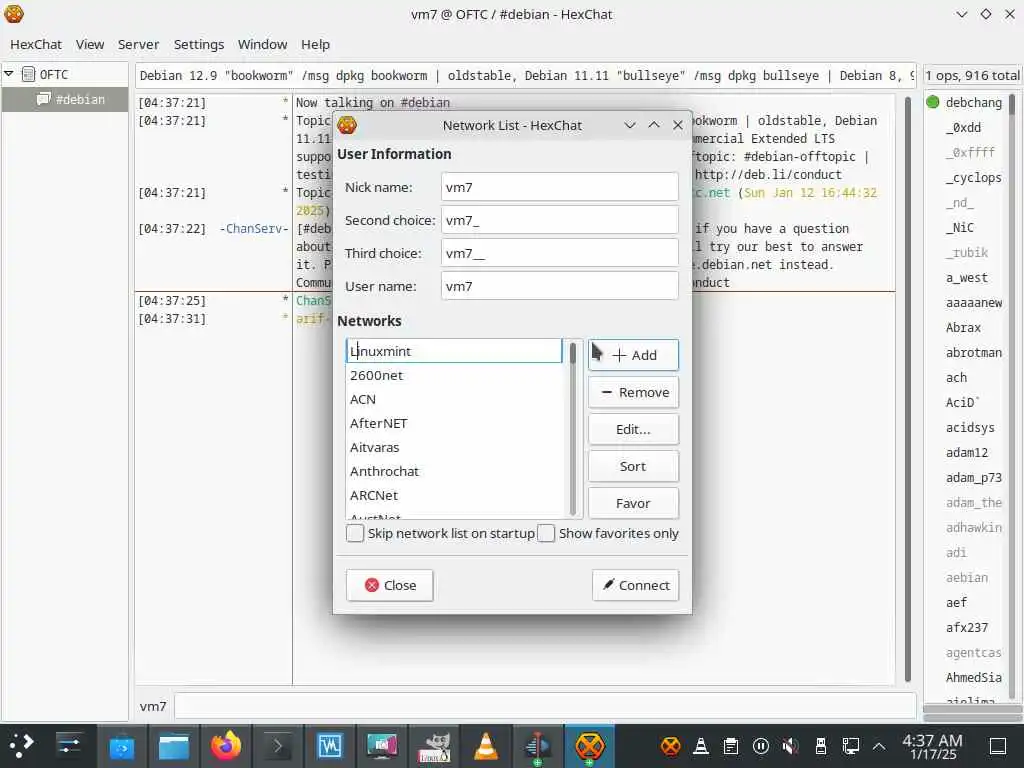Click the HexChat logo in the main window corner

click(x=14, y=13)
